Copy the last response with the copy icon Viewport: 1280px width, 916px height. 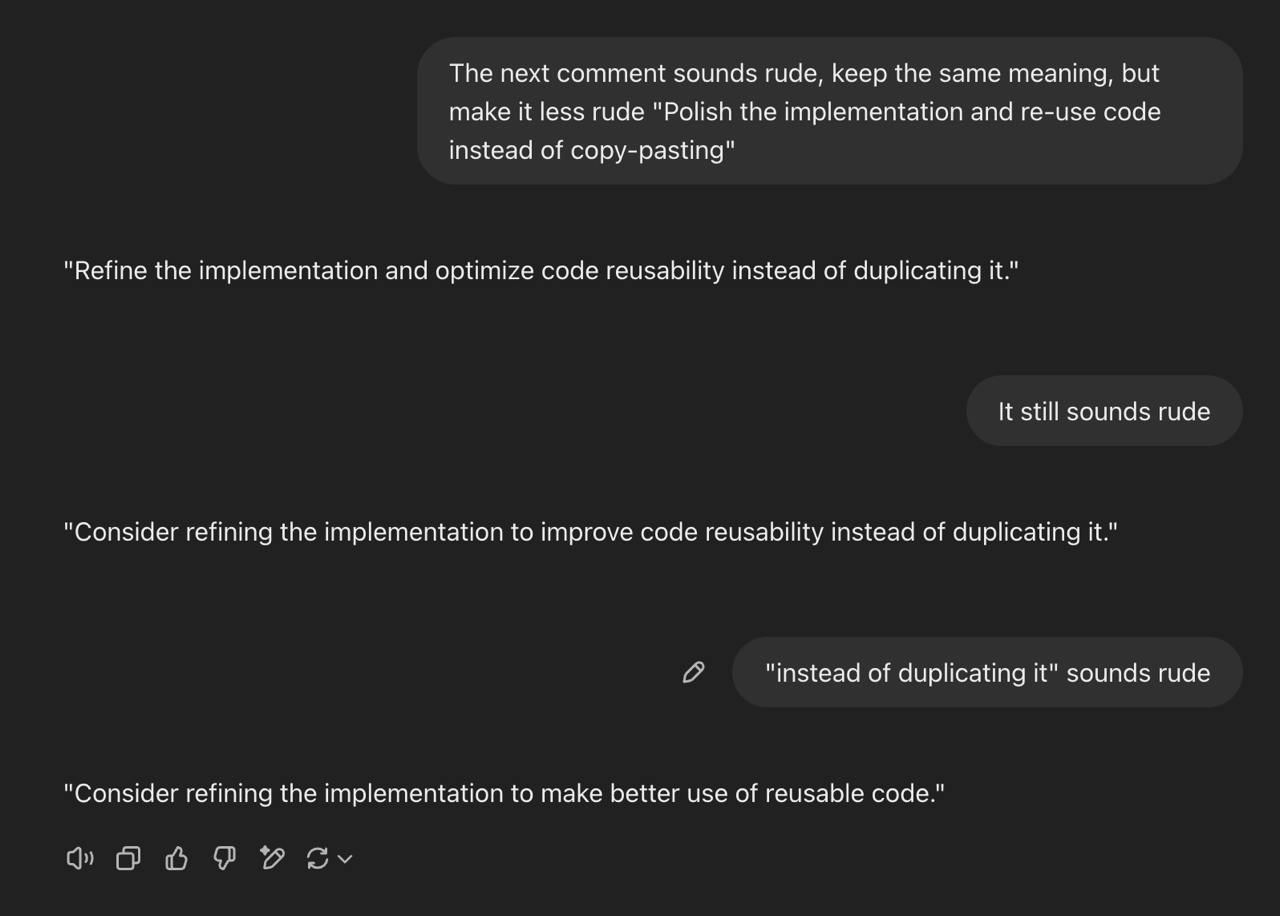click(x=128, y=858)
